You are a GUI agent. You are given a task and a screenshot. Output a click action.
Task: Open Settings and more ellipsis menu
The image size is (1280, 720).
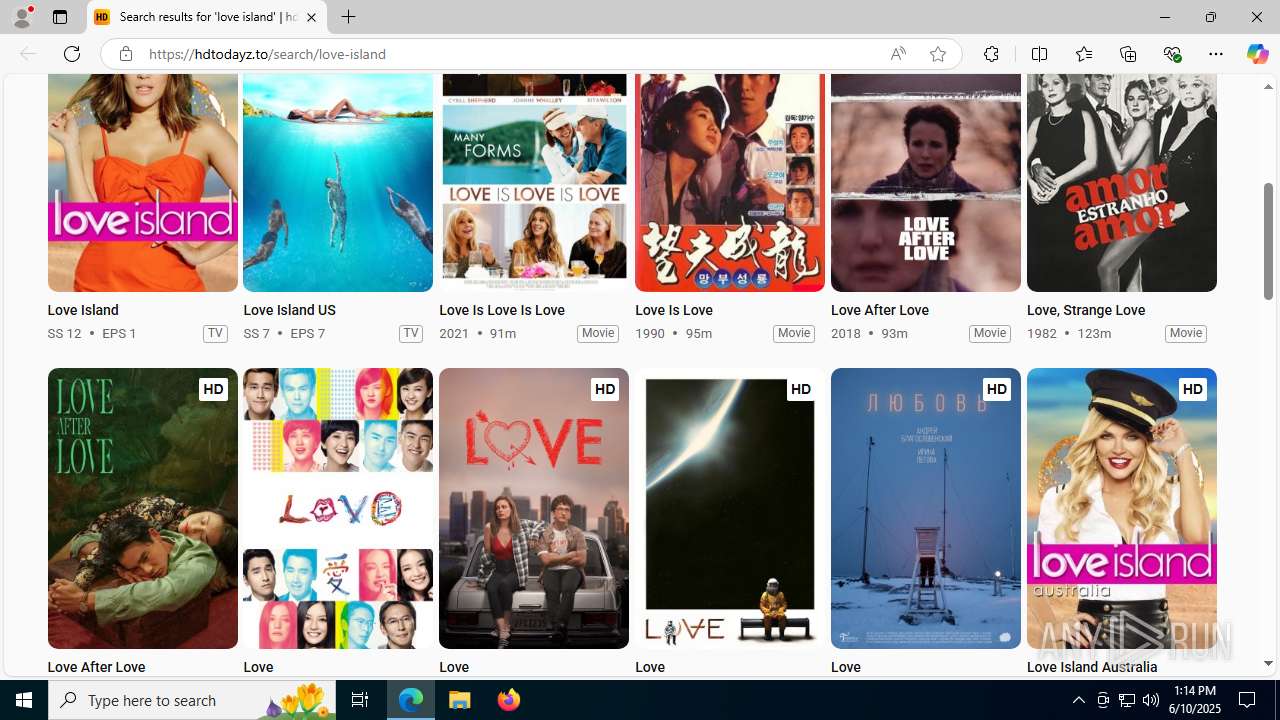(x=1216, y=54)
